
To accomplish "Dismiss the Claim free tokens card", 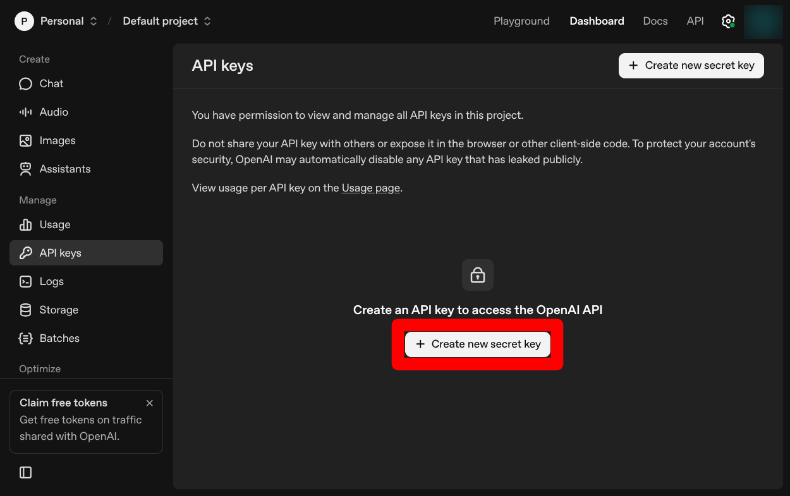I will pos(150,403).
